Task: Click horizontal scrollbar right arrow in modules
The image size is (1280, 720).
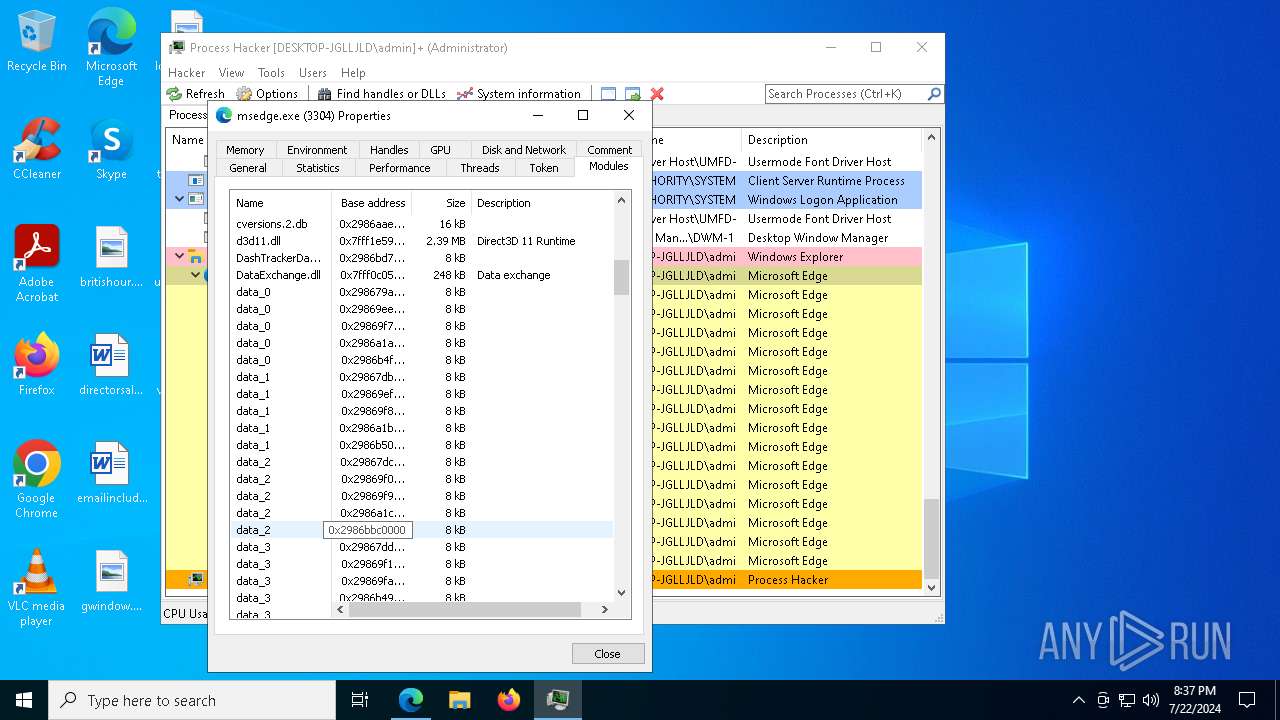Action: (604, 609)
